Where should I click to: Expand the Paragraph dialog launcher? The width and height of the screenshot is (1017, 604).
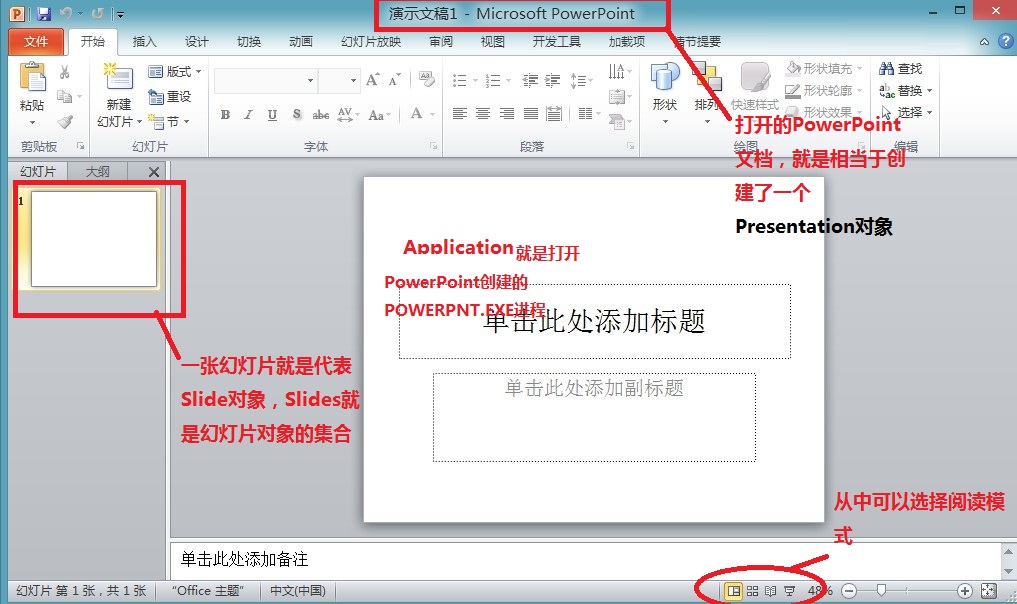(630, 147)
